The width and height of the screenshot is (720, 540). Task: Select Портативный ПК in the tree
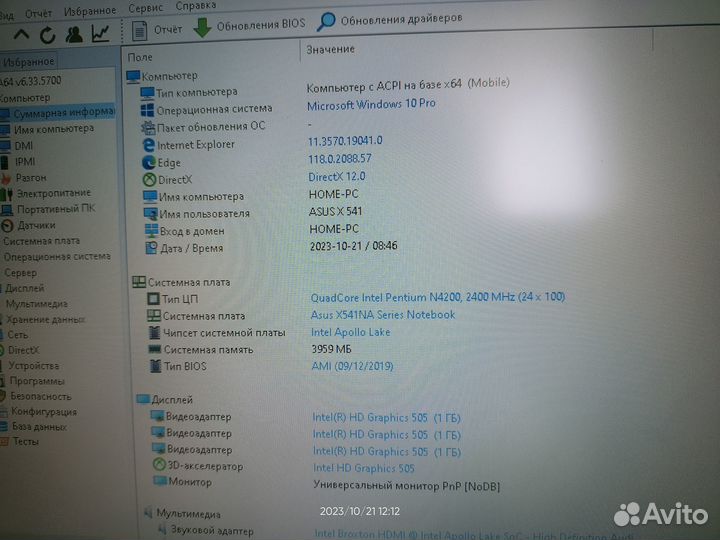[x=56, y=208]
